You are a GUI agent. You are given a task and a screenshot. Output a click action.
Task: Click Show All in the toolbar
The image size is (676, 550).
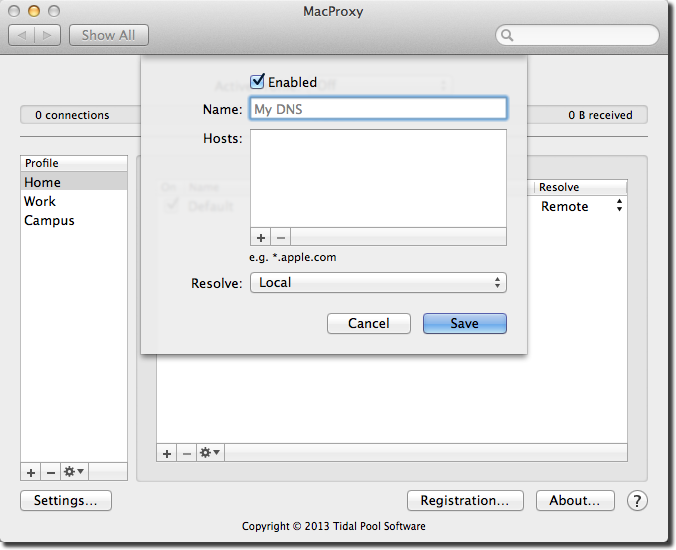109,35
